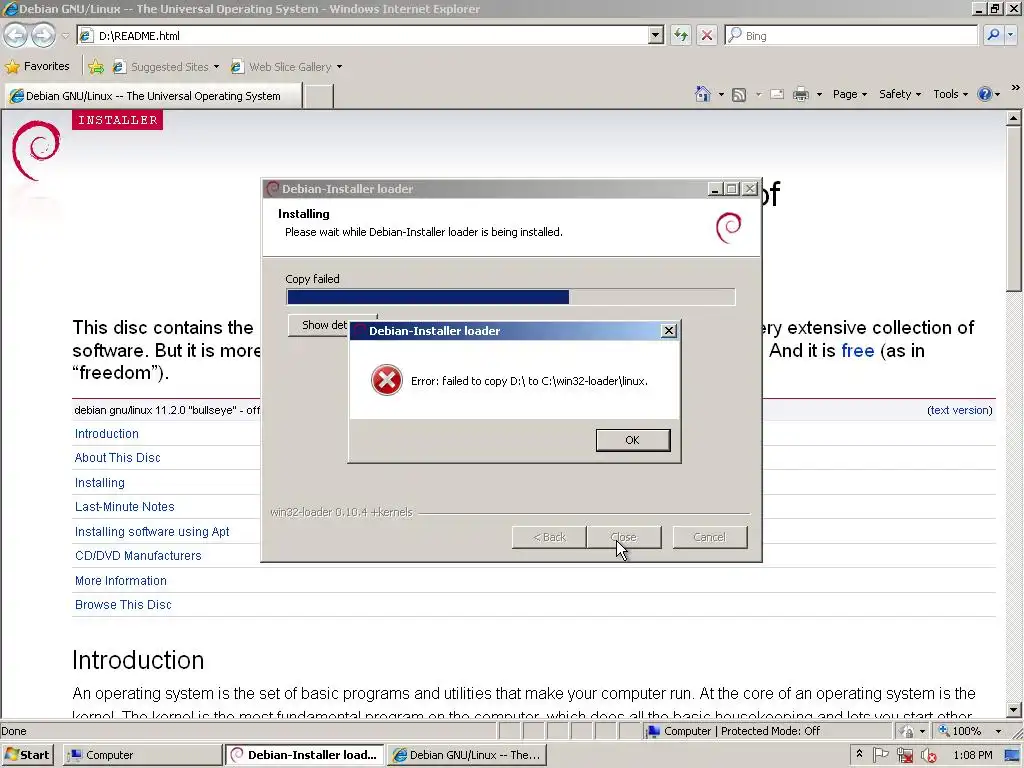Image resolution: width=1024 pixels, height=768 pixels.
Task: Open the Safety menu
Action: [900, 94]
